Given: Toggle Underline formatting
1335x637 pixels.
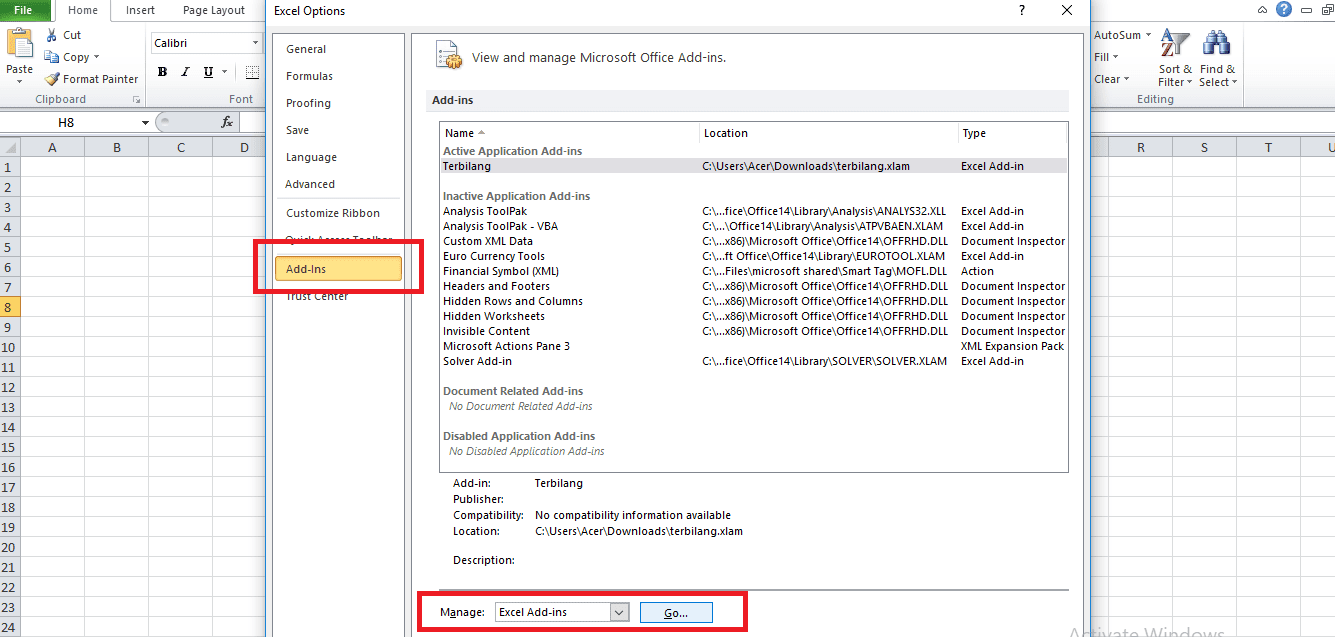Looking at the screenshot, I should coord(208,72).
